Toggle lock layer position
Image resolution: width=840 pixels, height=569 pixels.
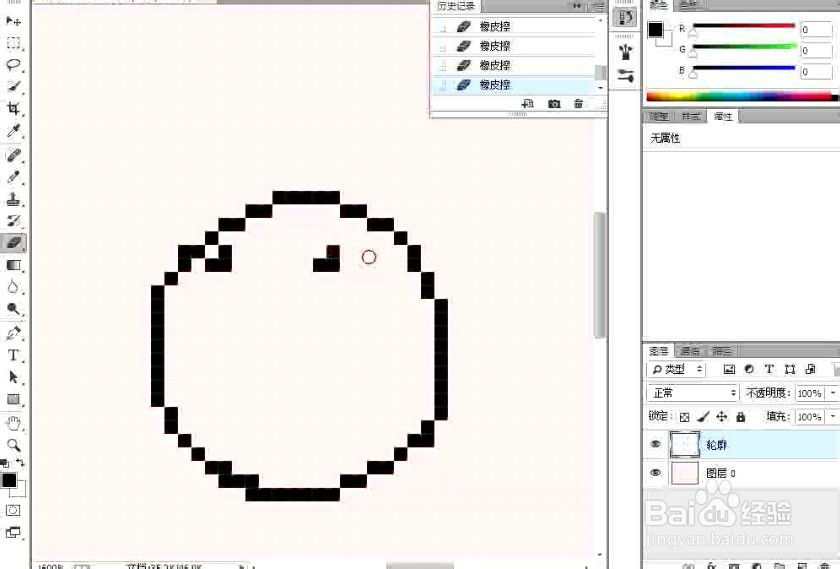point(722,417)
